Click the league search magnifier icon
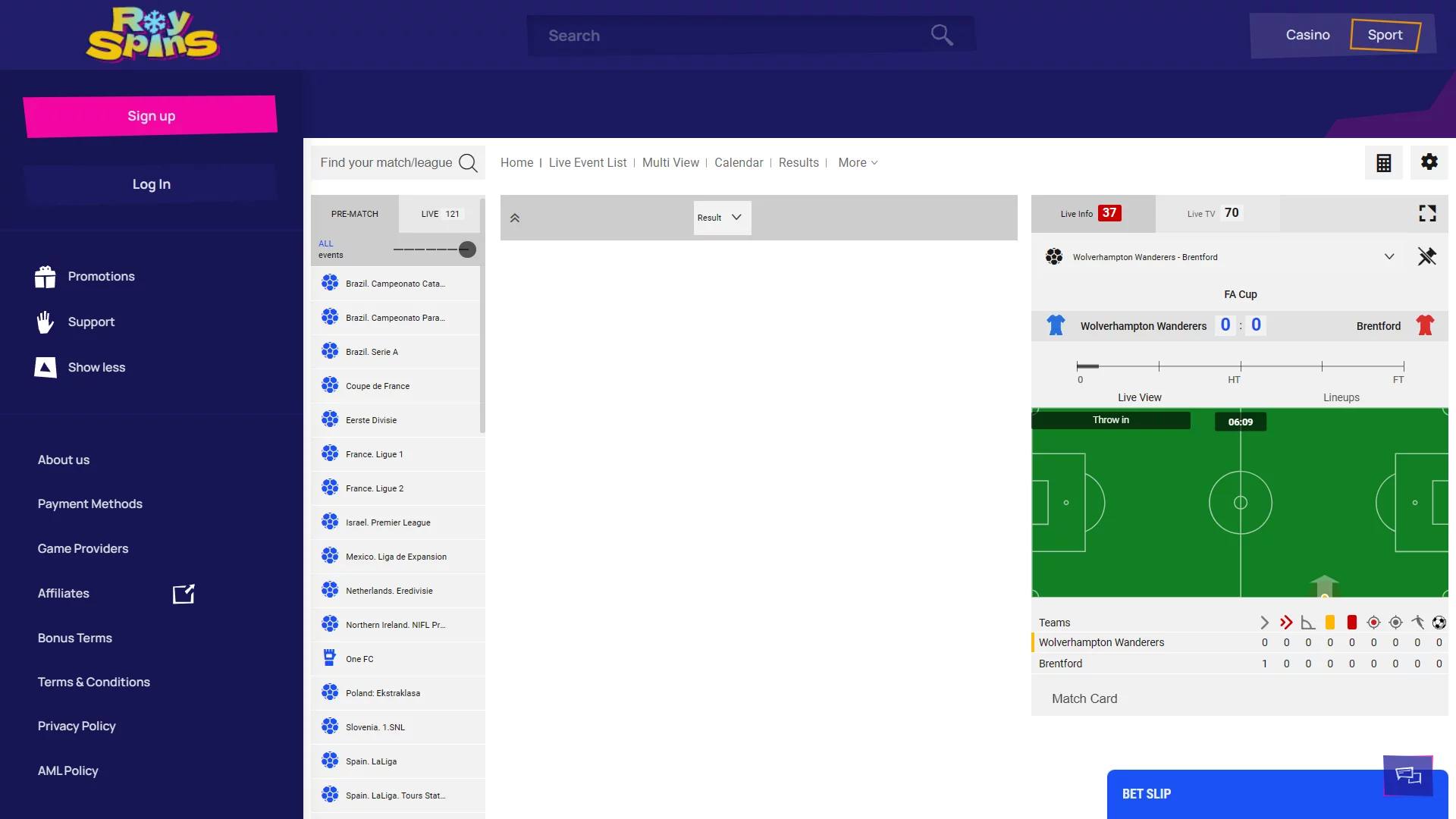The width and height of the screenshot is (1456, 819). tap(469, 163)
